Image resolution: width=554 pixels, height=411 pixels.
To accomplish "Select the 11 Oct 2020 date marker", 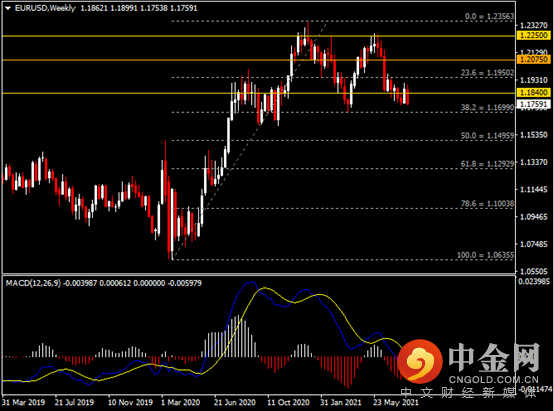I will tap(288, 402).
